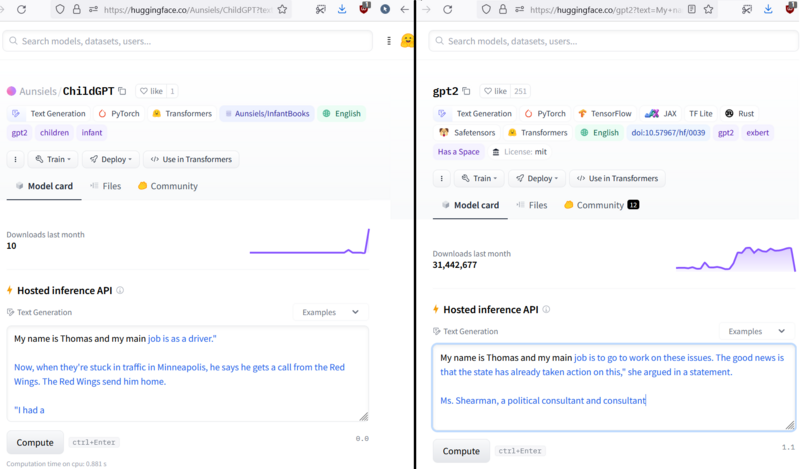This screenshot has height=469, width=800.
Task: Click children tag on ChildGPT page
Action: tap(54, 132)
